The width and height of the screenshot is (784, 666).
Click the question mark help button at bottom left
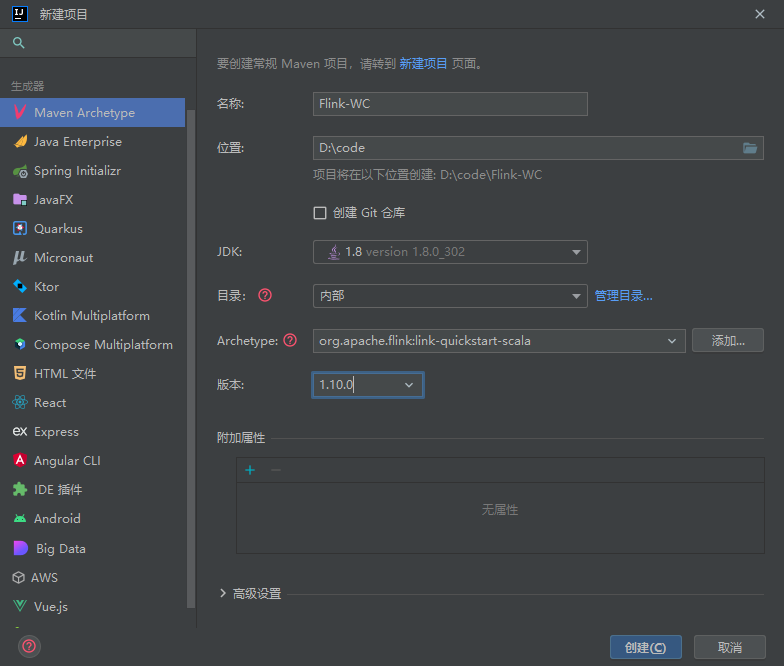(30, 646)
